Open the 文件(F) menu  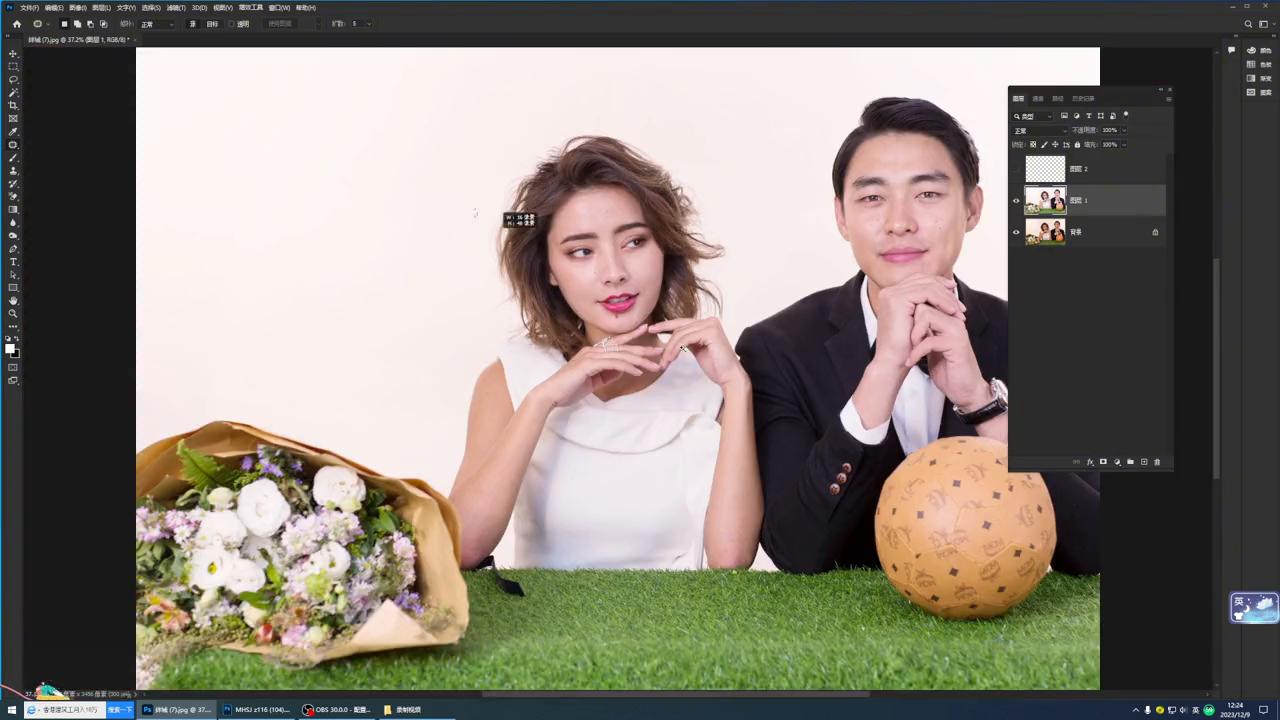pyautogui.click(x=29, y=8)
